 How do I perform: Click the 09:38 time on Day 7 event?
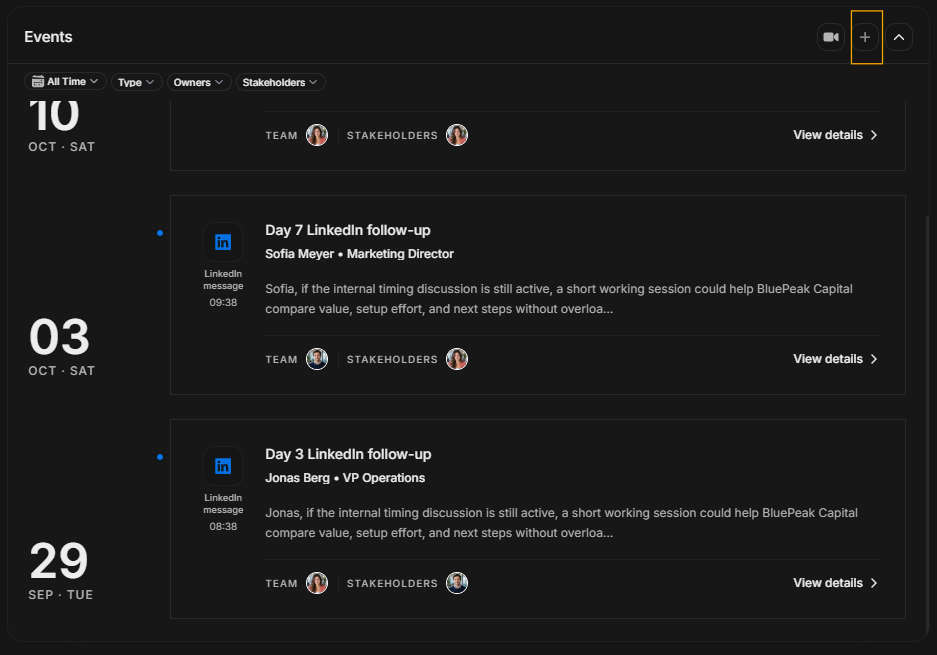coord(223,302)
